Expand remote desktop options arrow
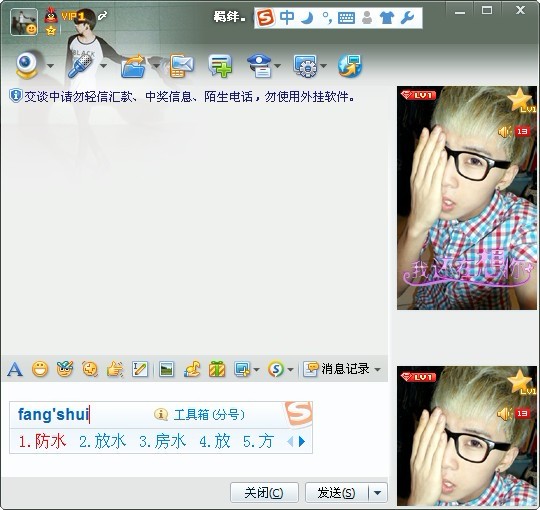Viewport: 540px width, 510px height. click(323, 66)
